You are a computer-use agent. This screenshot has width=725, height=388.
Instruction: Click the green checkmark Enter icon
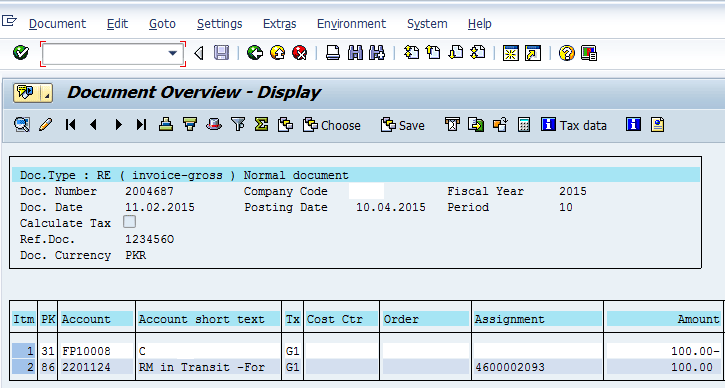21,53
